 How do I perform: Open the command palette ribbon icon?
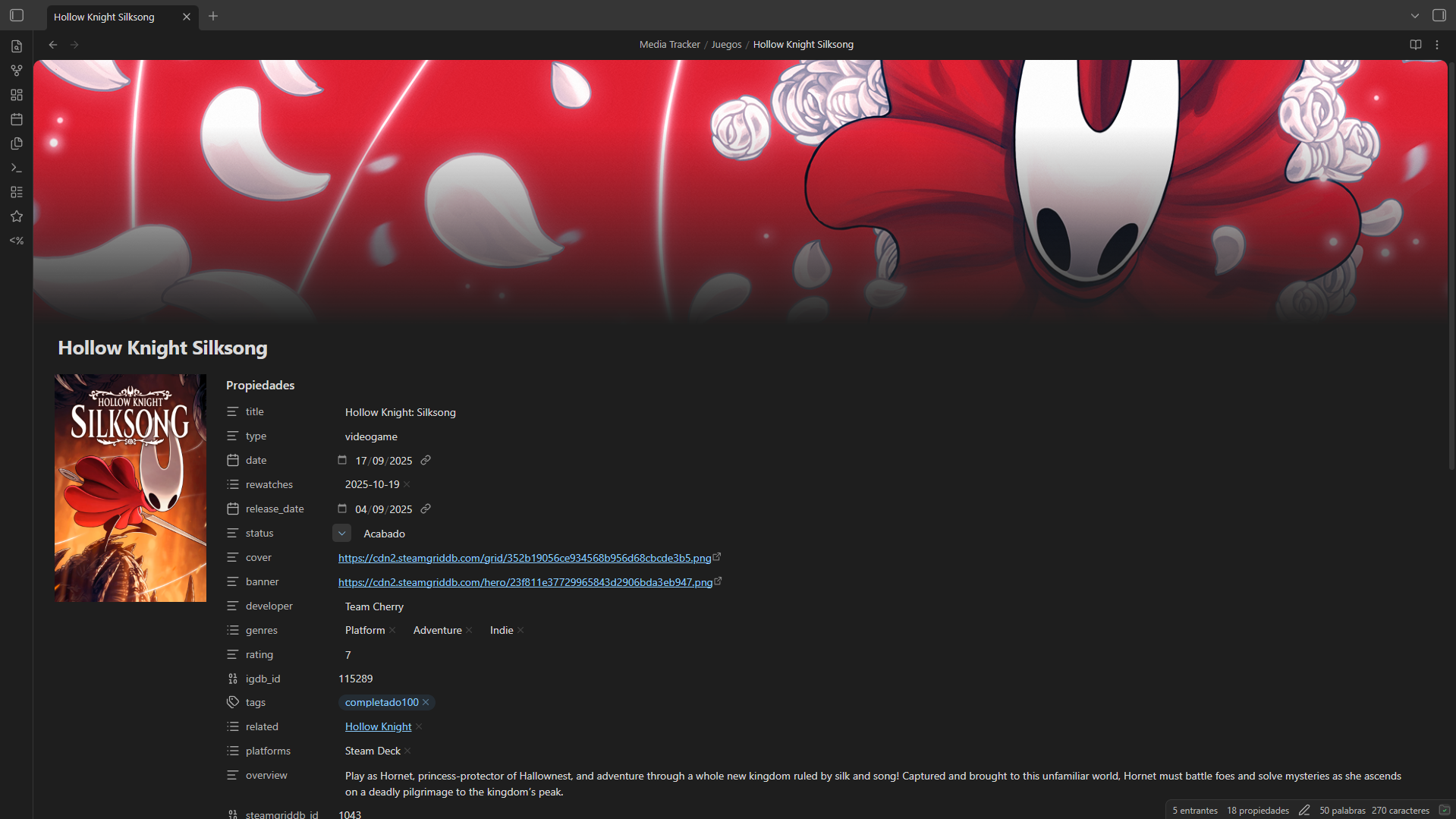pos(17,168)
